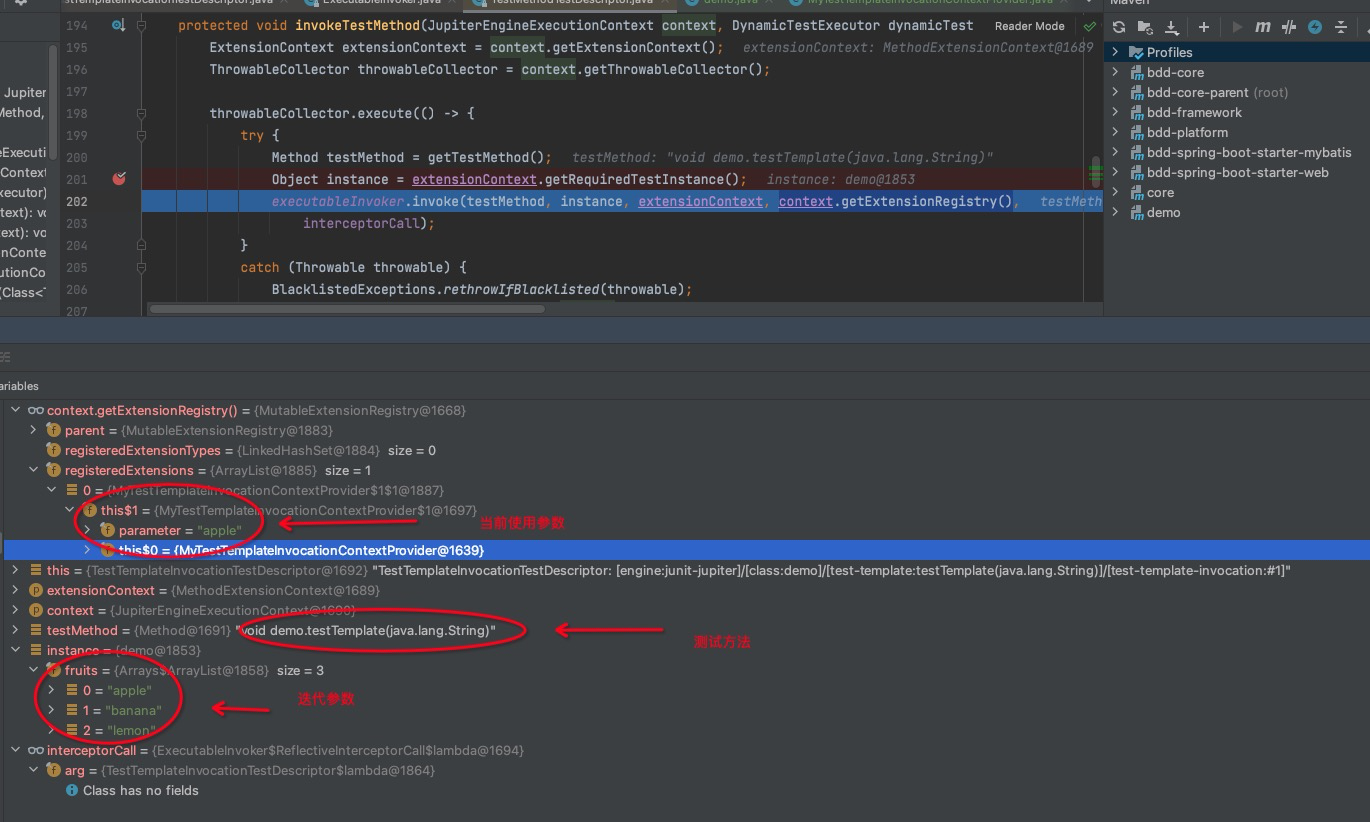Viewport: 1370px width, 822px height.
Task: Remove the breakpoint on line 201
Action: coord(120,179)
